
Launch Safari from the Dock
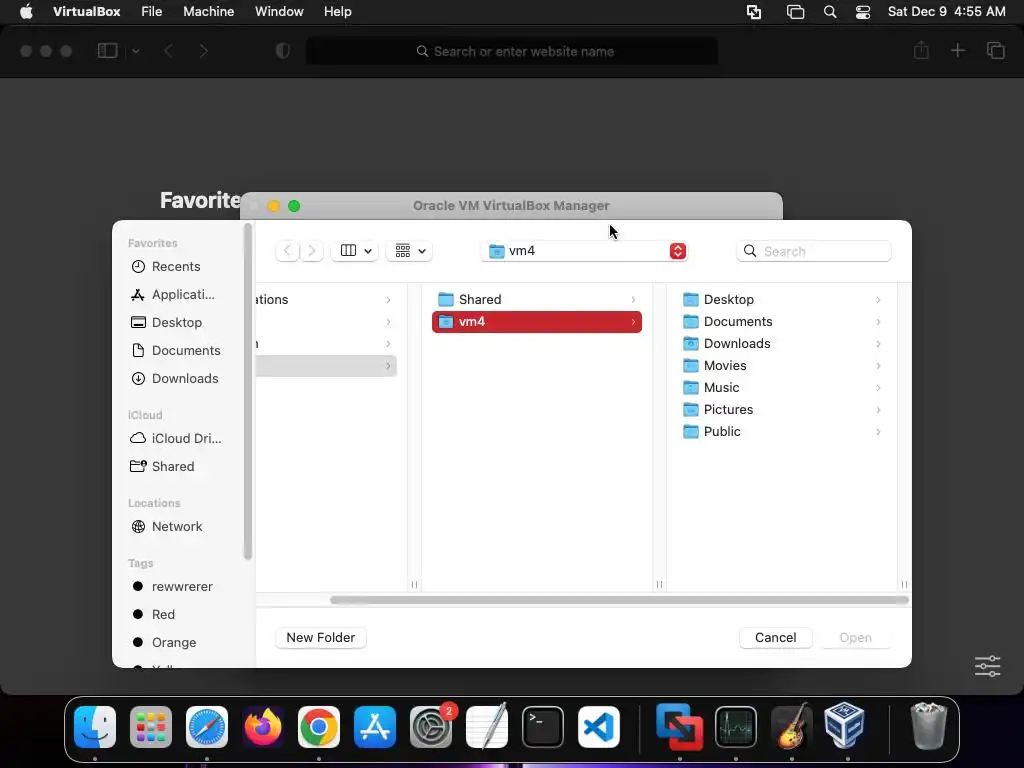click(x=207, y=727)
